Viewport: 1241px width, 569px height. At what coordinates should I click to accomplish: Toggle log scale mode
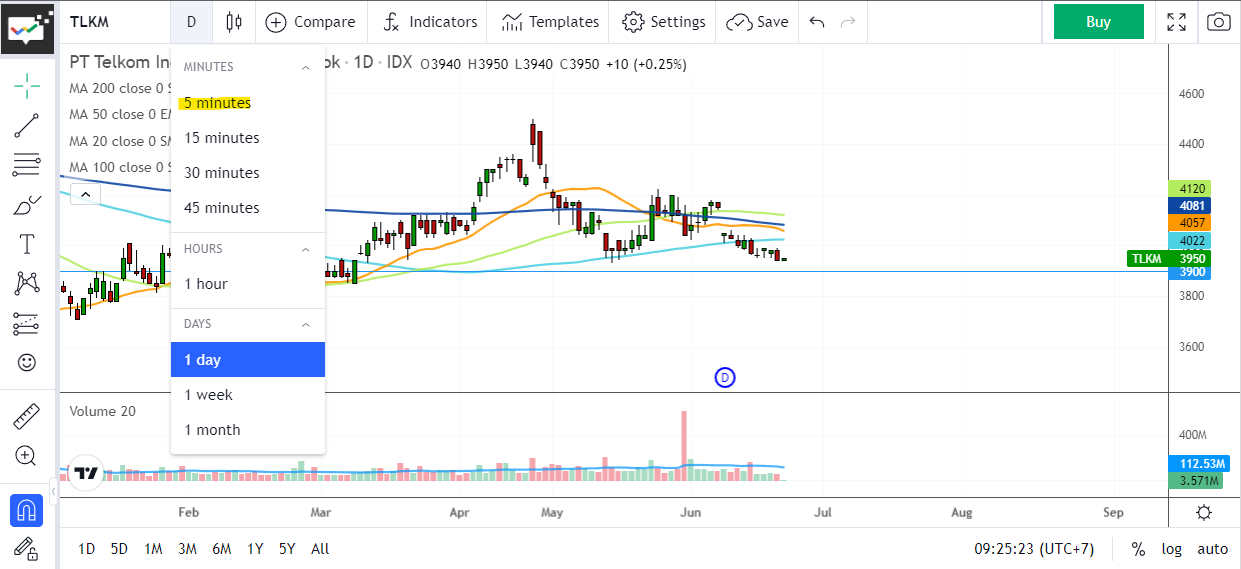[1171, 549]
